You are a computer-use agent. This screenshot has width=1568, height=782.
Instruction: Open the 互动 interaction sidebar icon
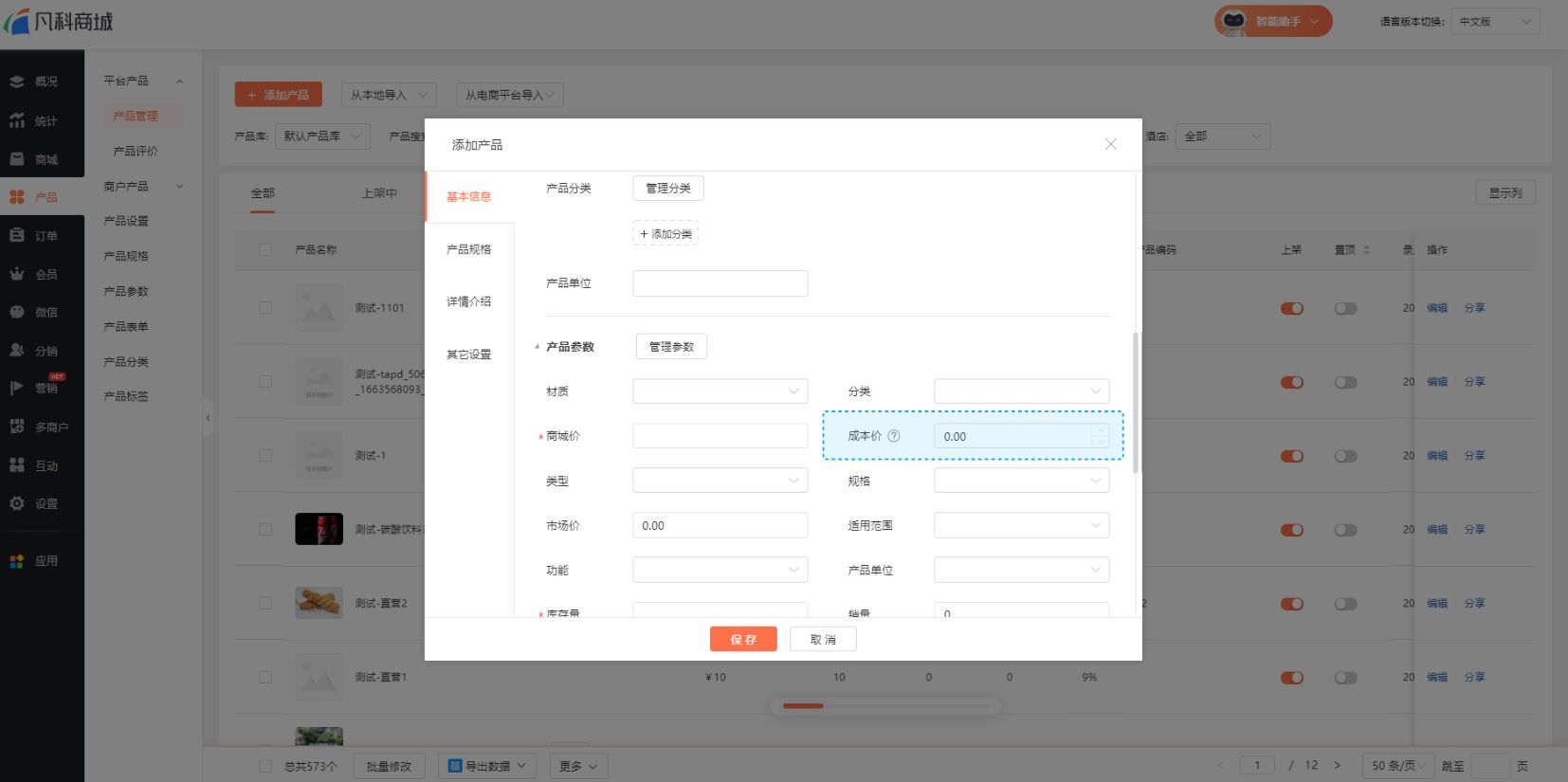17,465
